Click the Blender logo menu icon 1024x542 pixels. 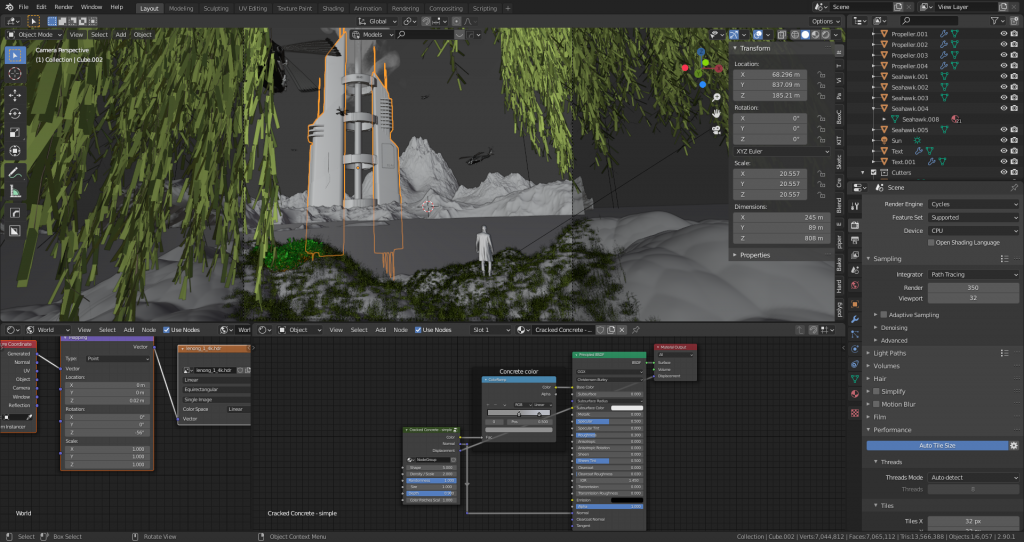[x=8, y=7]
